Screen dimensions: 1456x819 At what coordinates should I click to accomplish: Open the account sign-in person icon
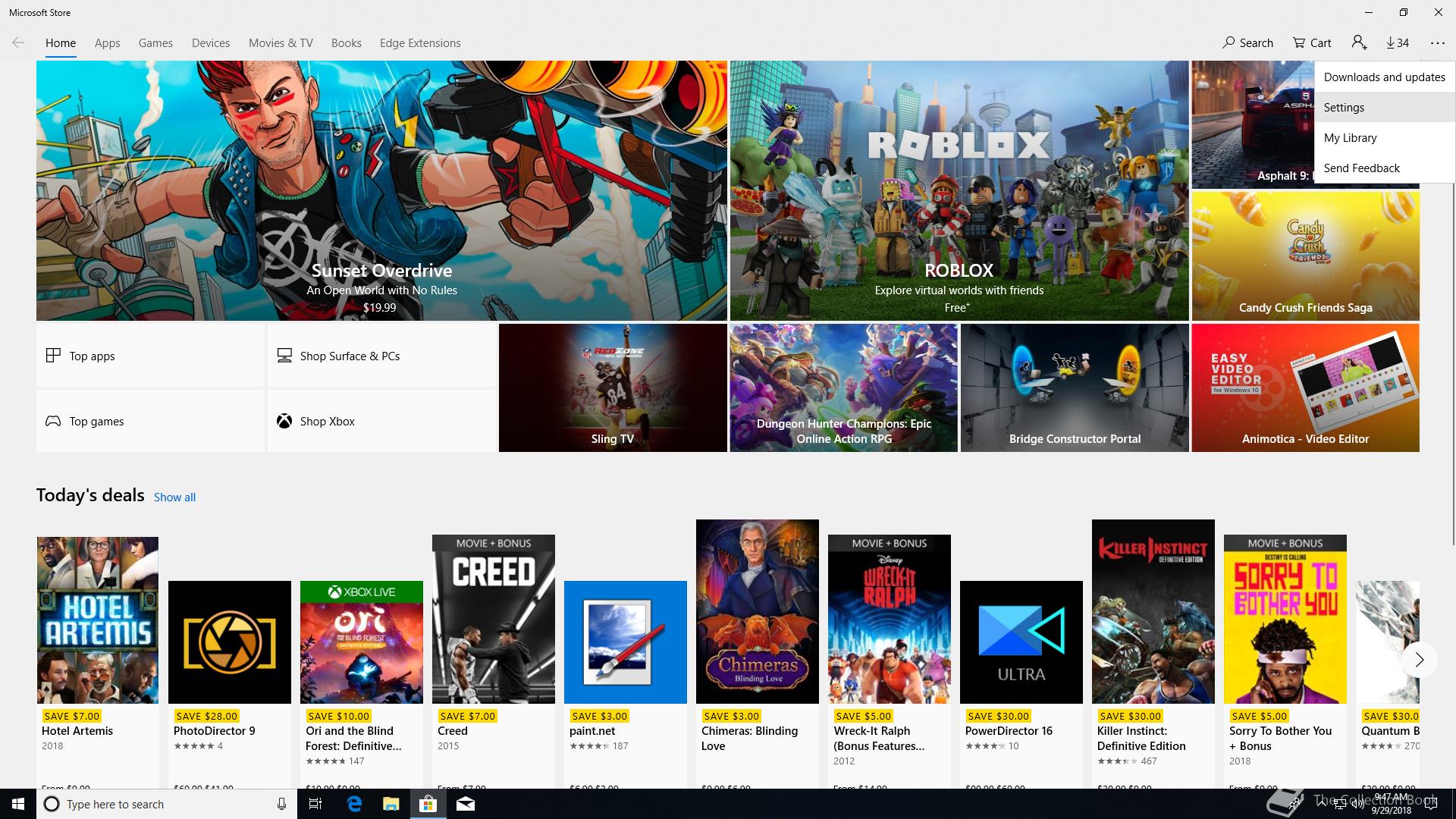1359,42
